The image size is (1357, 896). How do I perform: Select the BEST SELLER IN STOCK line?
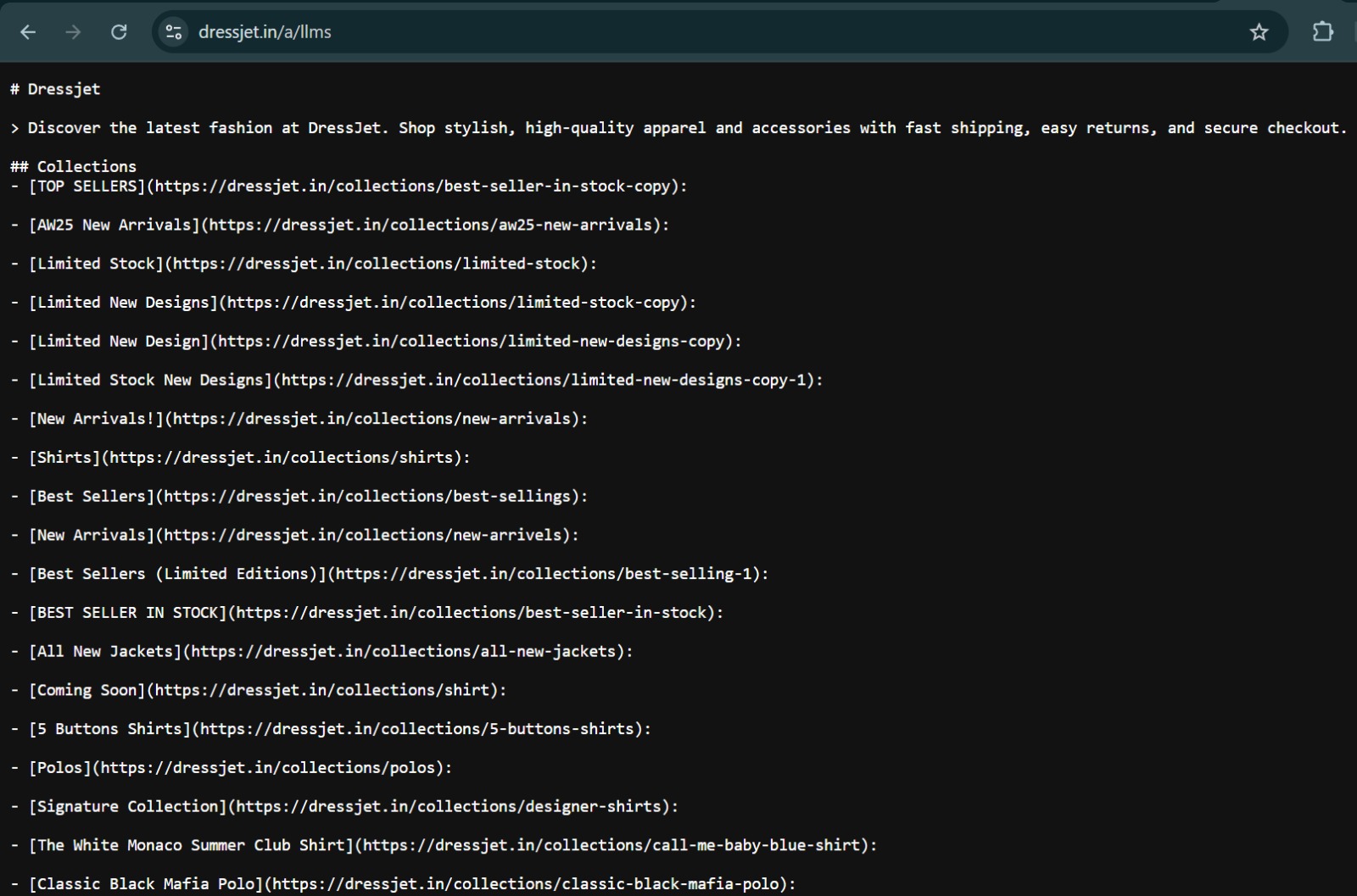366,613
